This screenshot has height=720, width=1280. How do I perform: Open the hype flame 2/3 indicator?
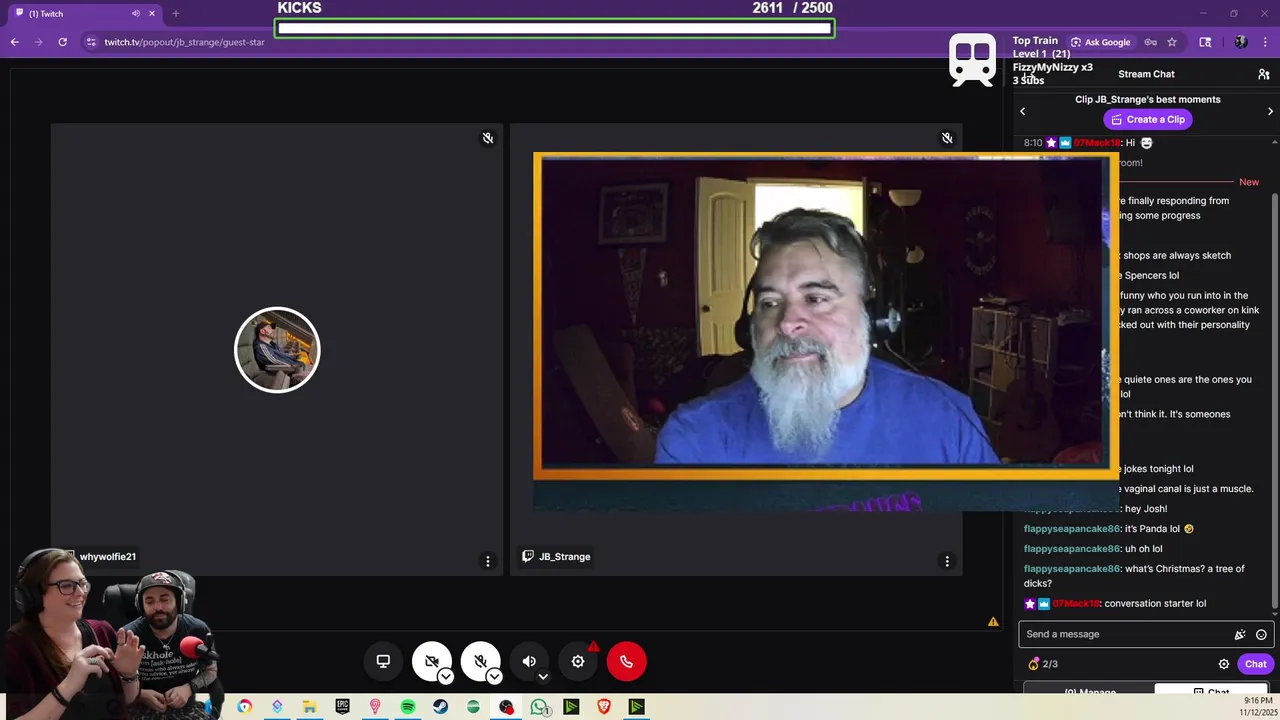(x=1042, y=664)
